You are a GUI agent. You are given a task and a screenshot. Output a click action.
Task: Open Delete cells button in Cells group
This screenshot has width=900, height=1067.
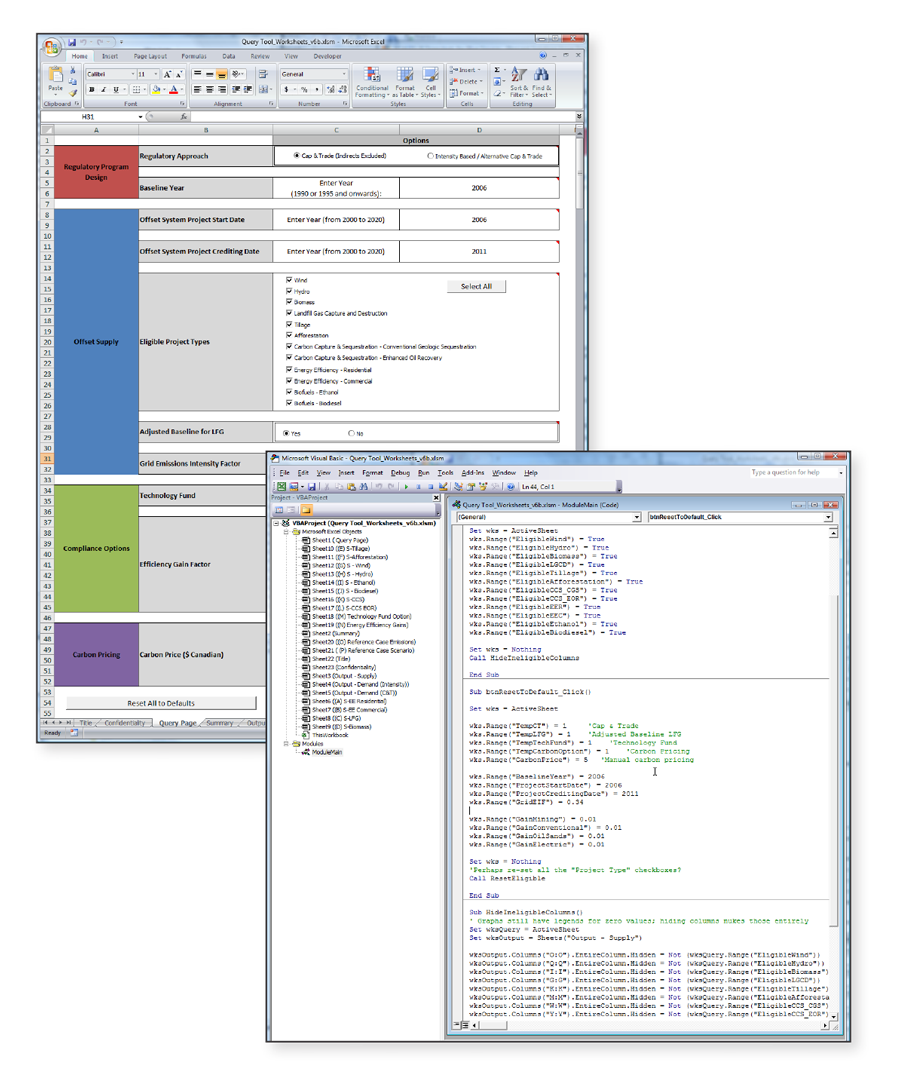pyautogui.click(x=467, y=82)
